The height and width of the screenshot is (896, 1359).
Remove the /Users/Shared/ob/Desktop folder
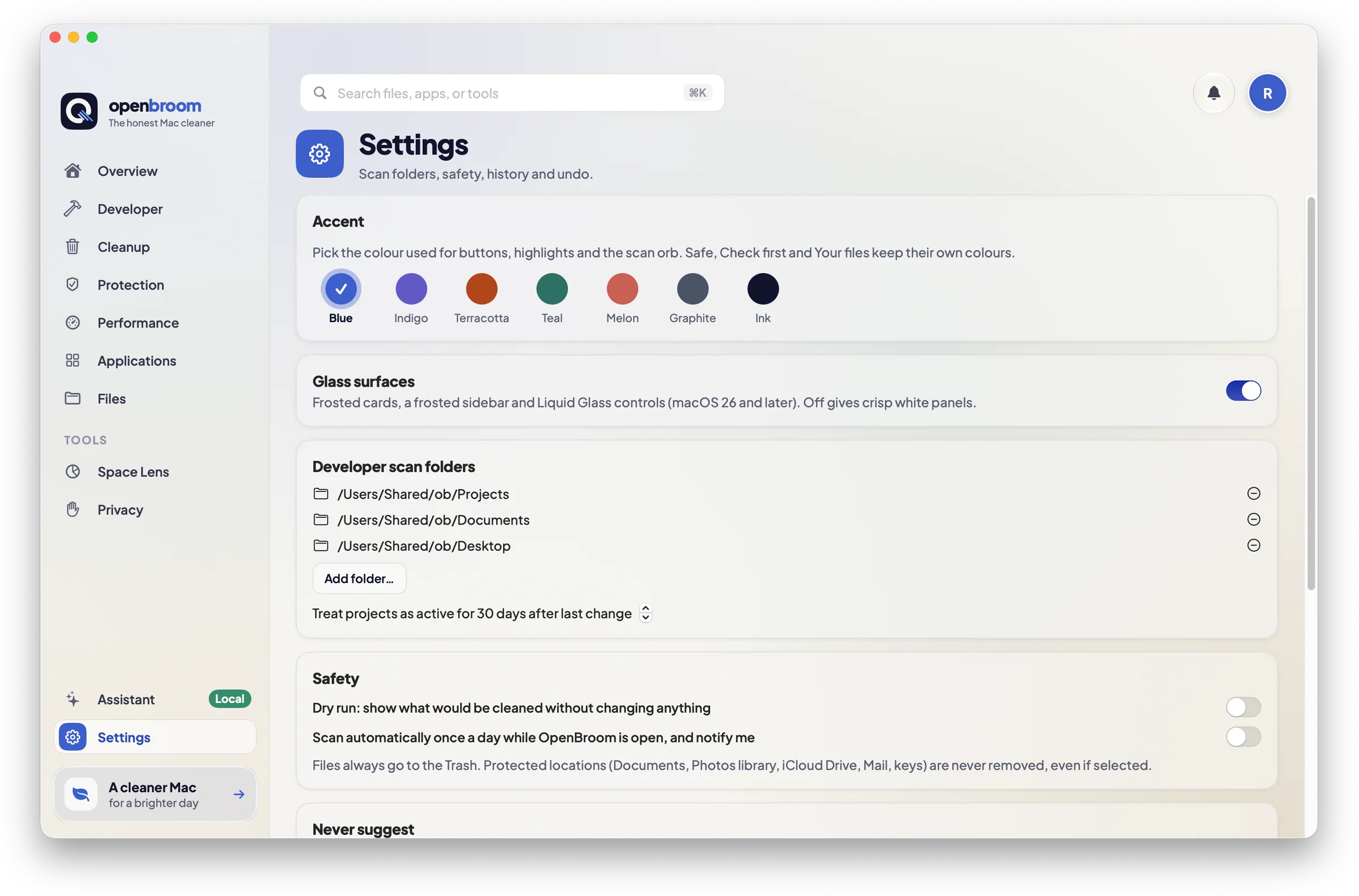[1253, 545]
